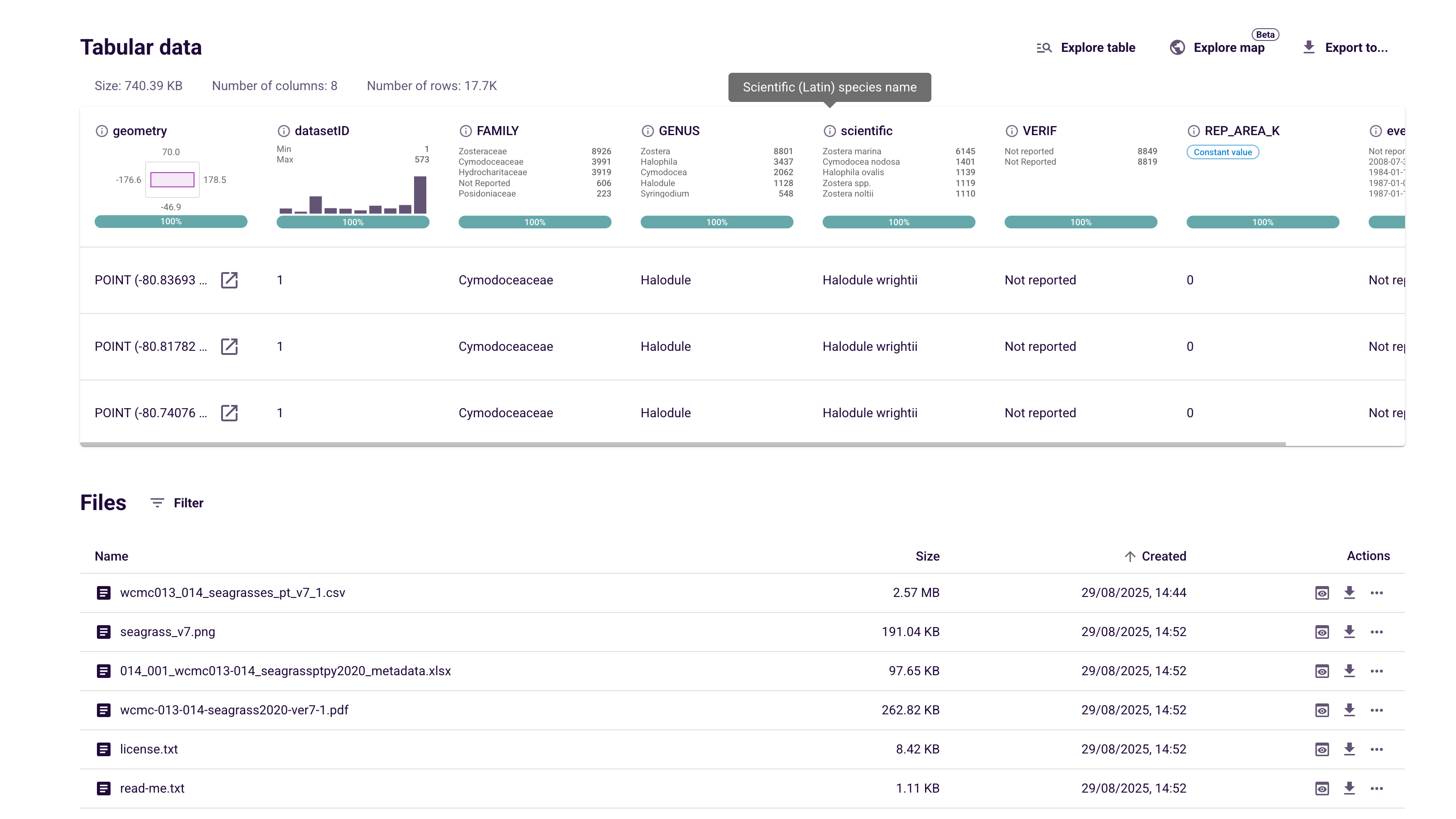Viewport: 1456px width, 819px height.
Task: Click the Constant value badge under REP_AREA_K
Action: click(1223, 152)
